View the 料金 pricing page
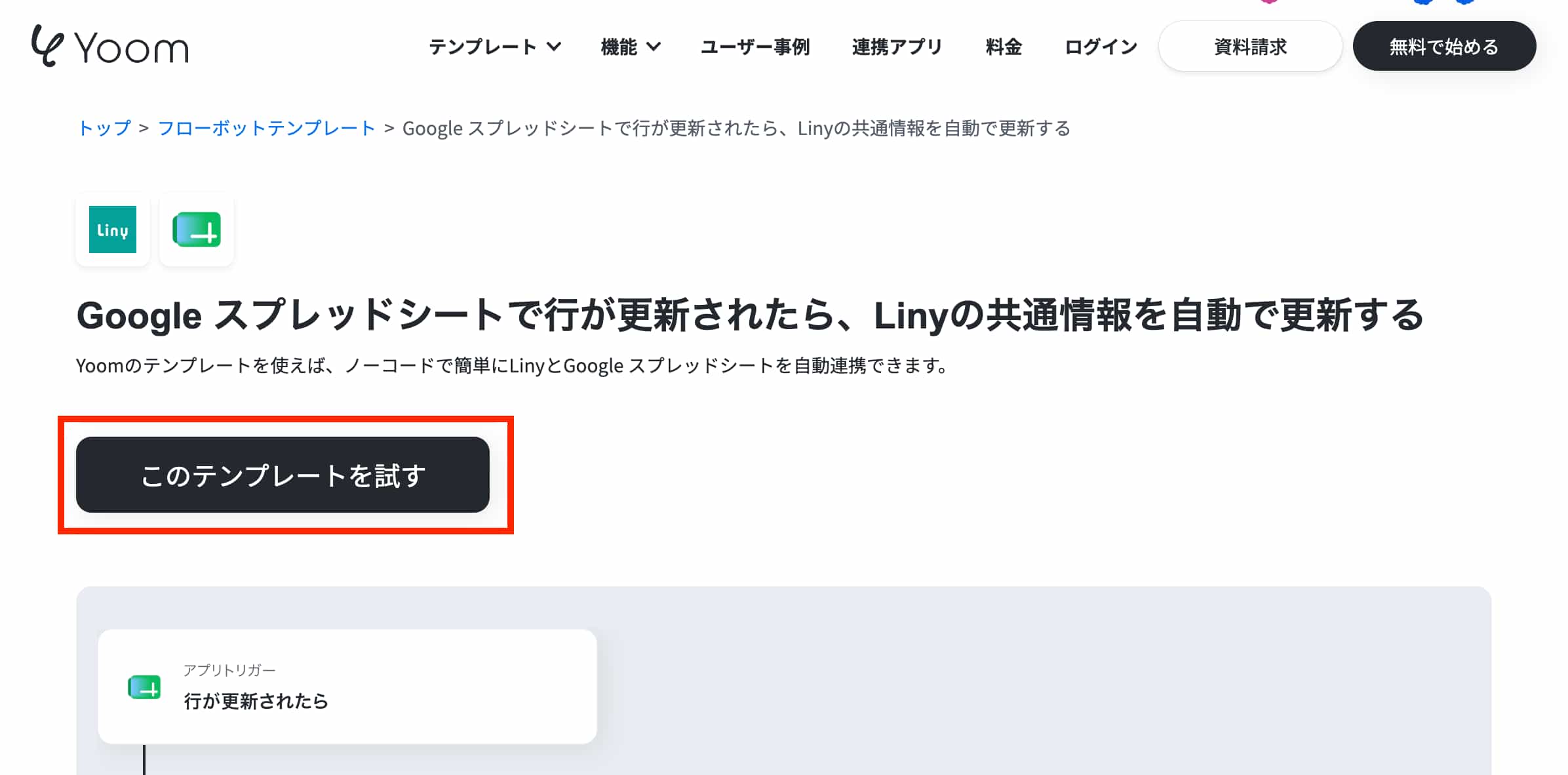1568x775 pixels. coord(1004,47)
